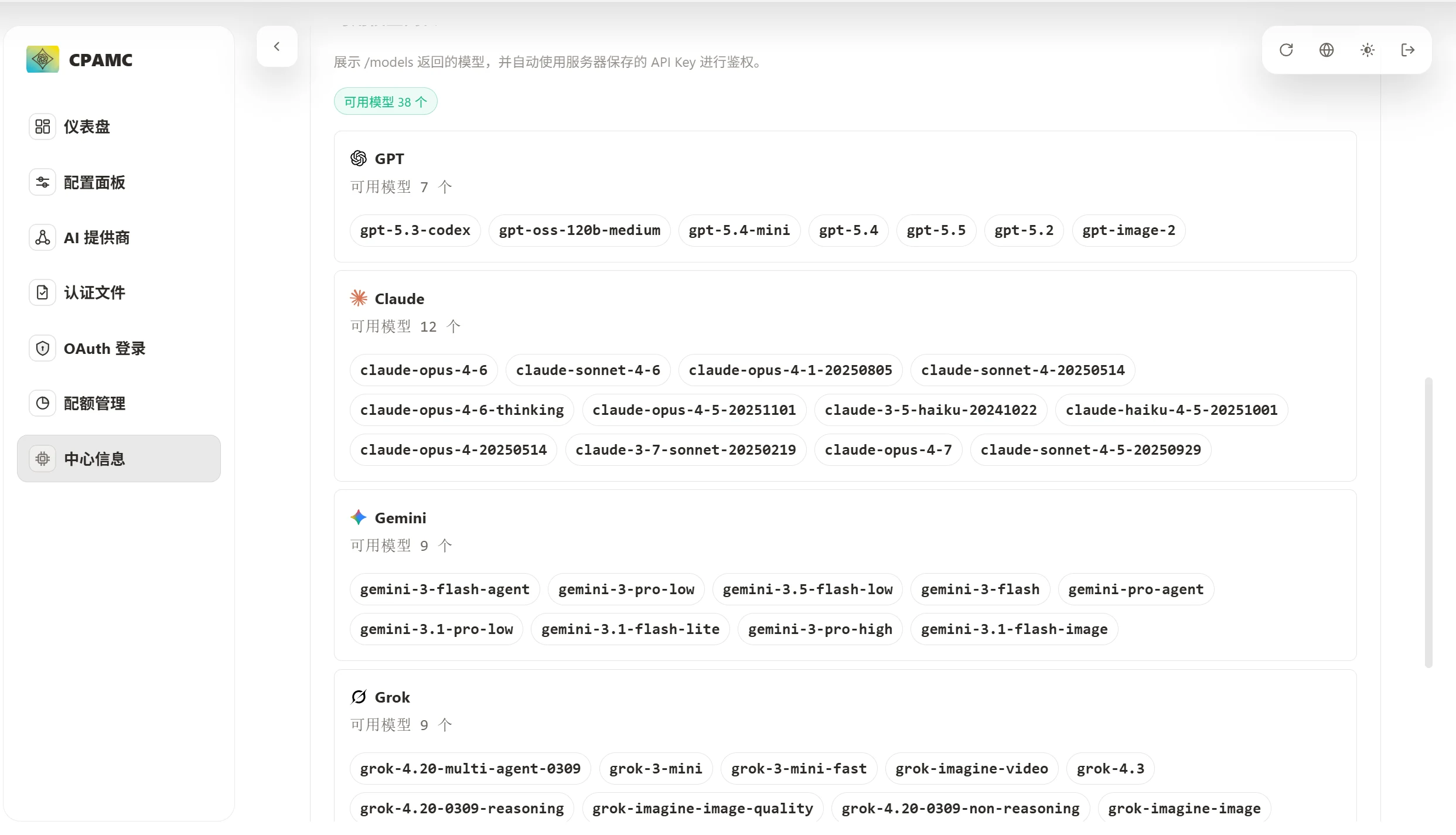1456x835 pixels.
Task: Select the grok-4.3 chip
Action: pyautogui.click(x=1110, y=768)
